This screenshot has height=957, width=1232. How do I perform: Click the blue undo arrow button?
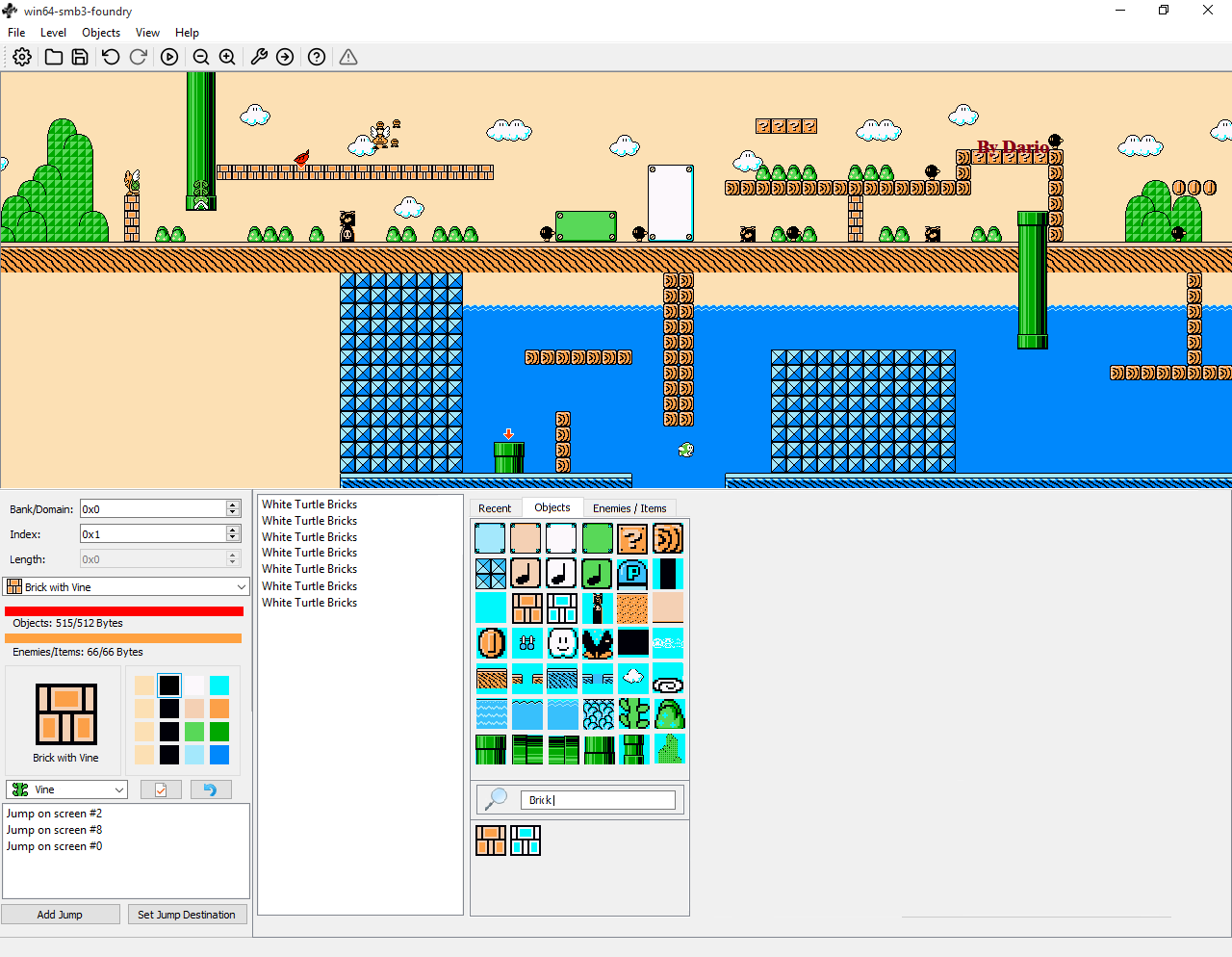tap(211, 789)
